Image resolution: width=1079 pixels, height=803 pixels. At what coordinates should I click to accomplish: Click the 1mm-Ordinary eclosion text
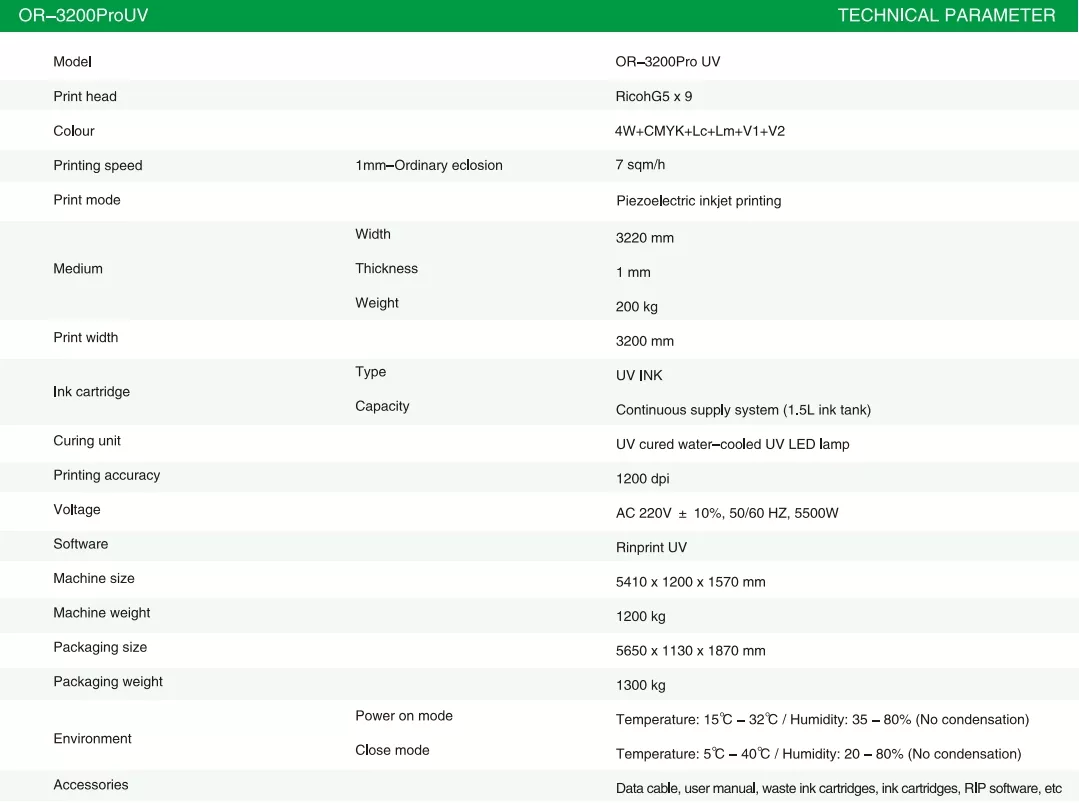(429, 166)
